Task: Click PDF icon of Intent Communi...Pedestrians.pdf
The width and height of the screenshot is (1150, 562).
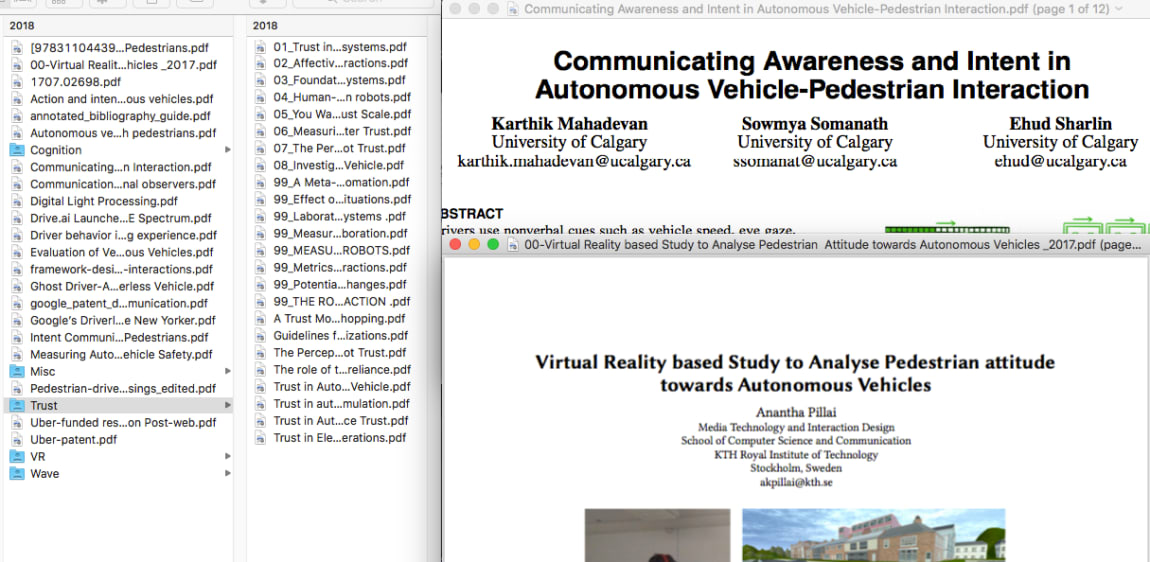Action: click(x=17, y=337)
